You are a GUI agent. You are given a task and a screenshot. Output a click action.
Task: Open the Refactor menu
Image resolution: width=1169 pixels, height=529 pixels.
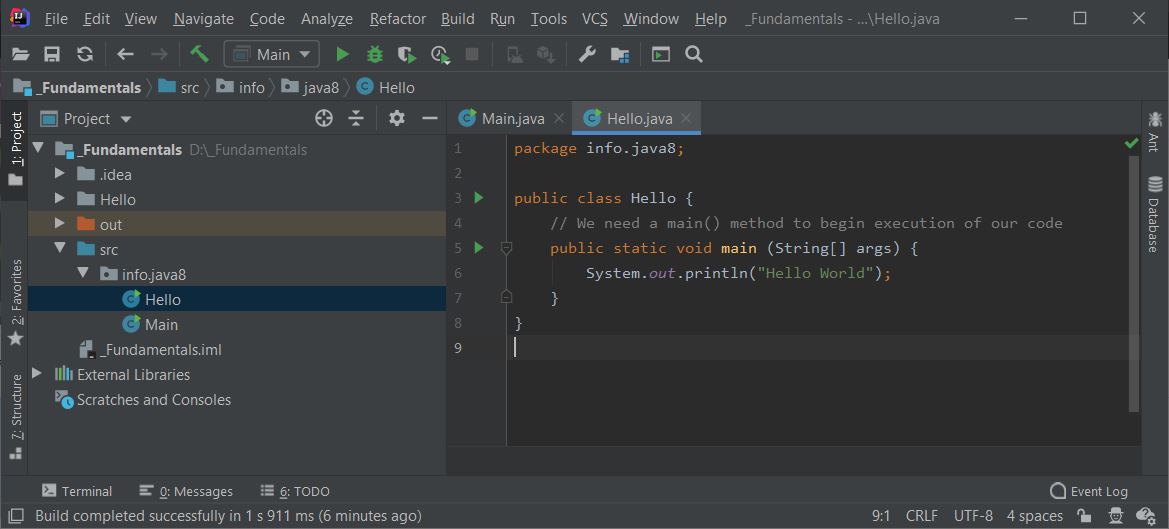397,19
